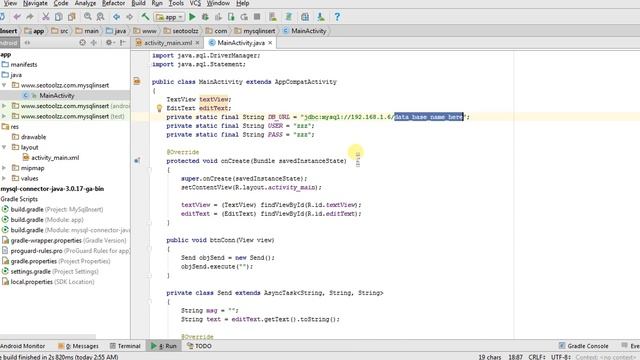Image resolution: width=640 pixels, height=360 pixels.
Task: Run the app with the green play icon
Action: (x=192, y=17)
